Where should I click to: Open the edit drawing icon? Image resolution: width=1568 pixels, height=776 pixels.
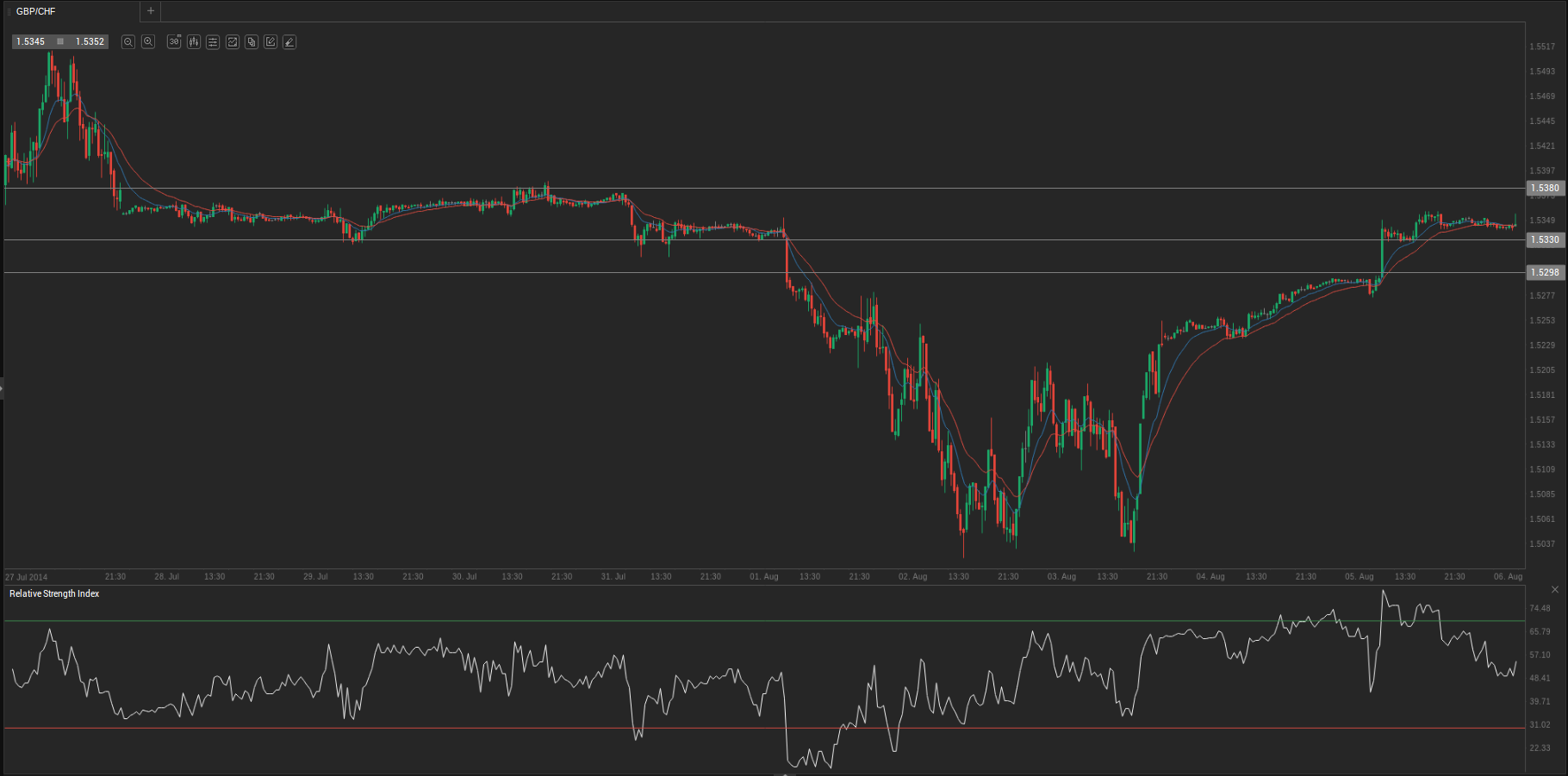click(x=271, y=41)
